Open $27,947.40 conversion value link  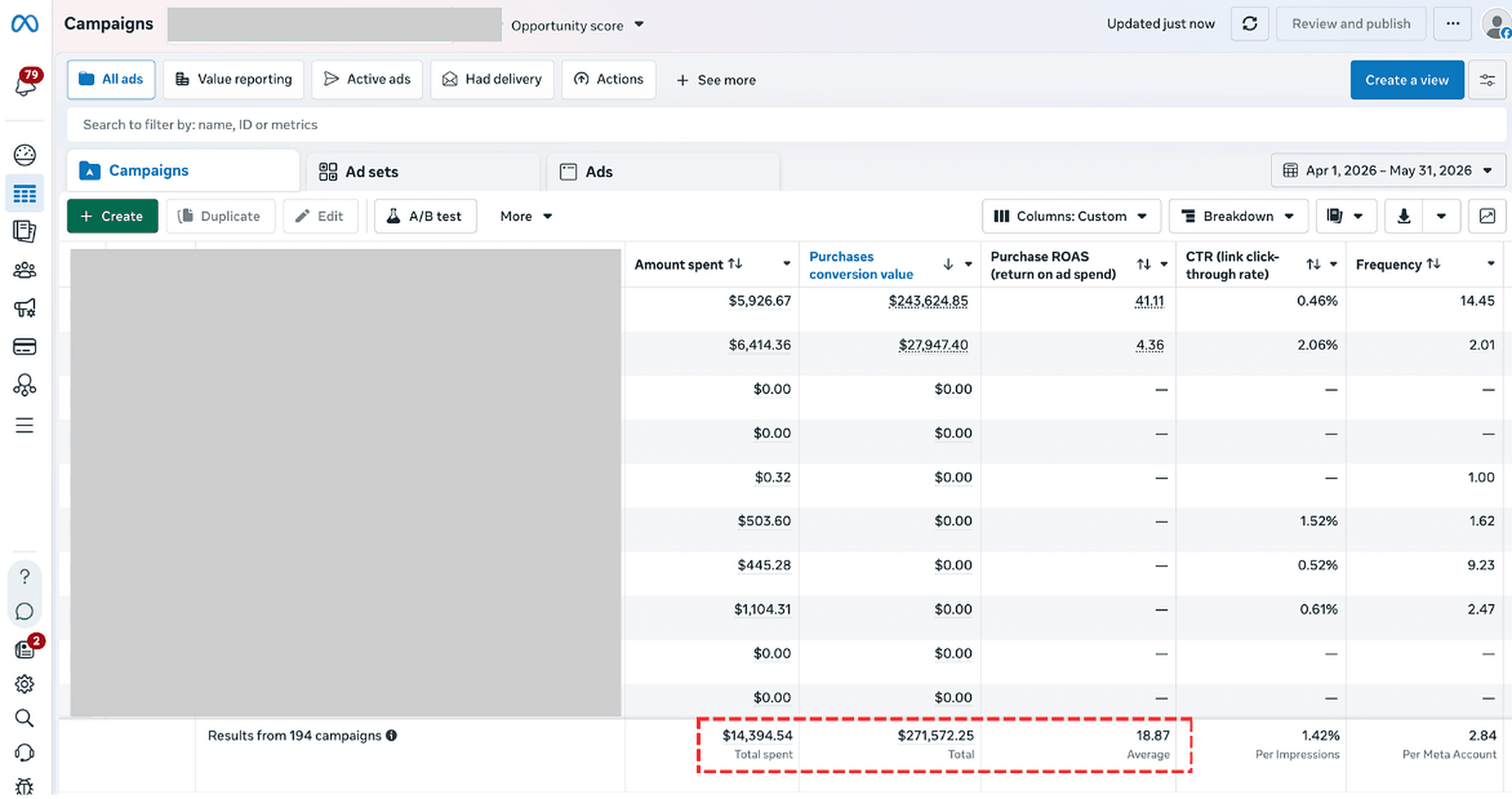[x=933, y=345]
